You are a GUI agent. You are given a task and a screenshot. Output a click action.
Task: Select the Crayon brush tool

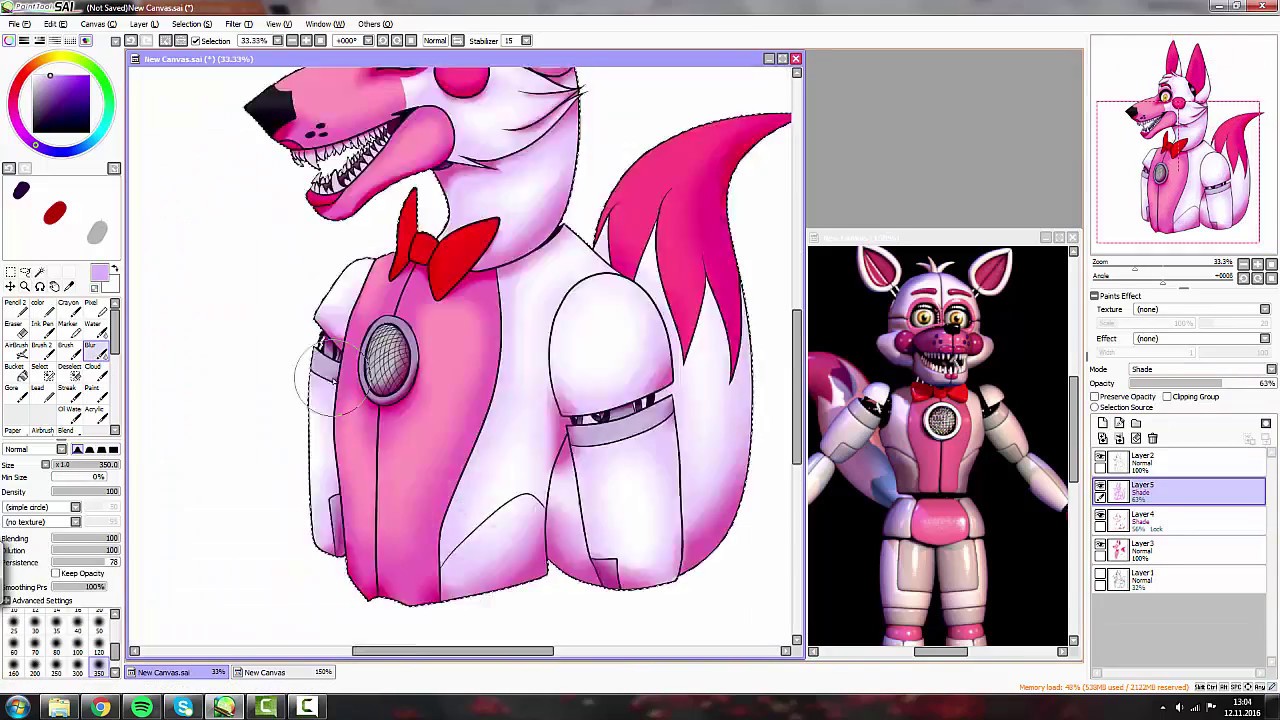point(69,309)
